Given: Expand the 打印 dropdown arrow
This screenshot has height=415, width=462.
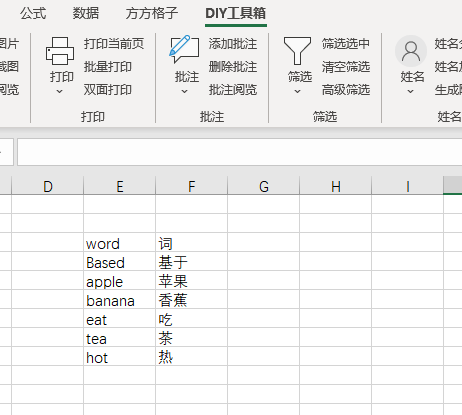Looking at the screenshot, I should coord(60,91).
